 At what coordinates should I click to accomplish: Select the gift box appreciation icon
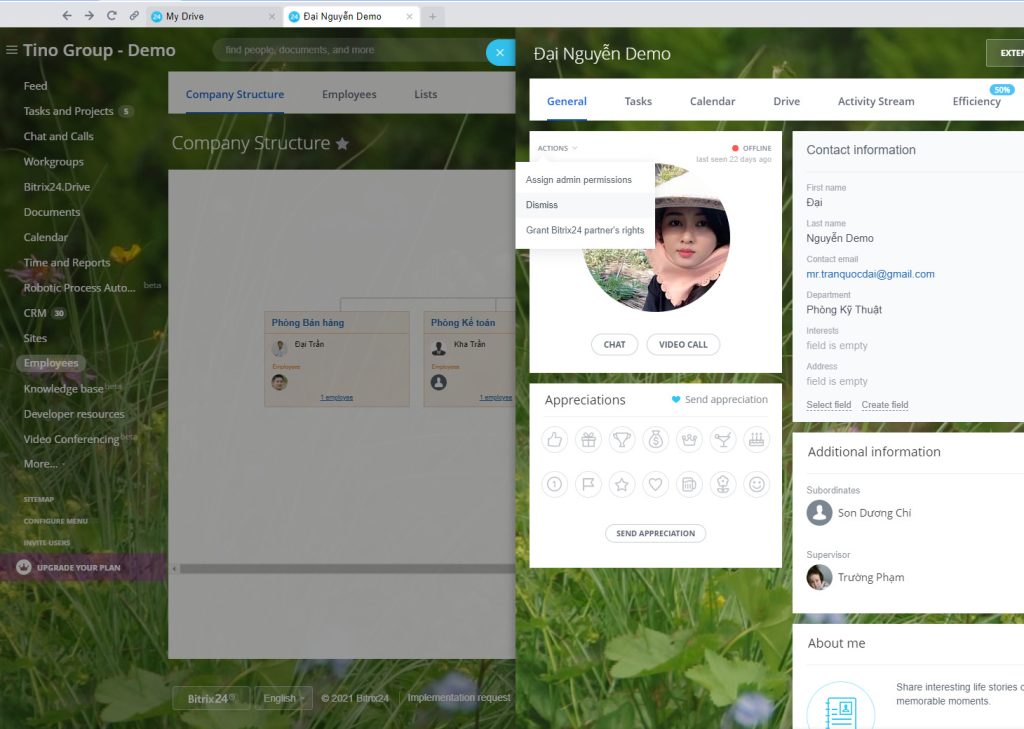pyautogui.click(x=588, y=440)
